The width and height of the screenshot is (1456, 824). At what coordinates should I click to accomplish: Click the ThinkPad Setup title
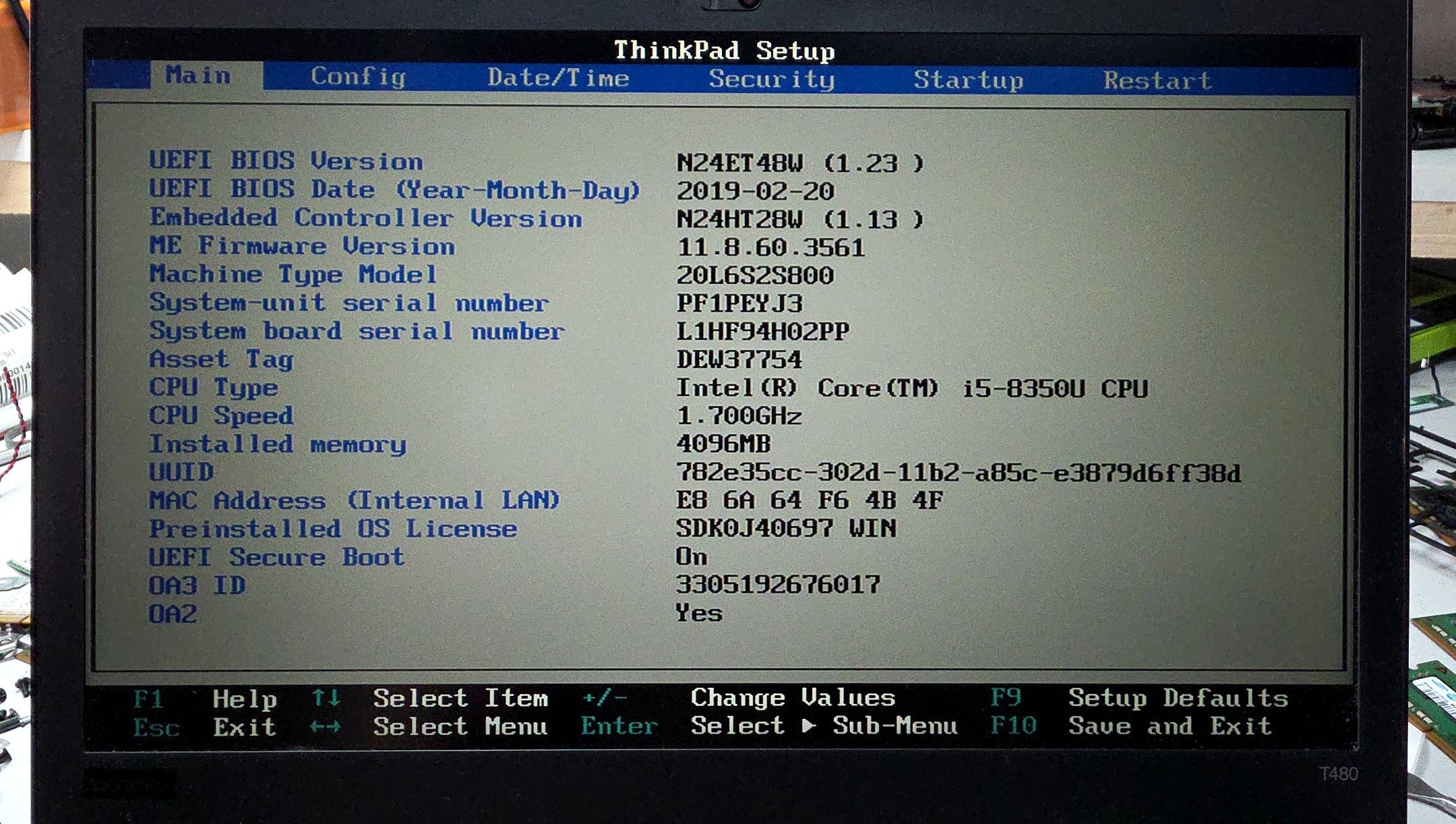pyautogui.click(x=724, y=51)
